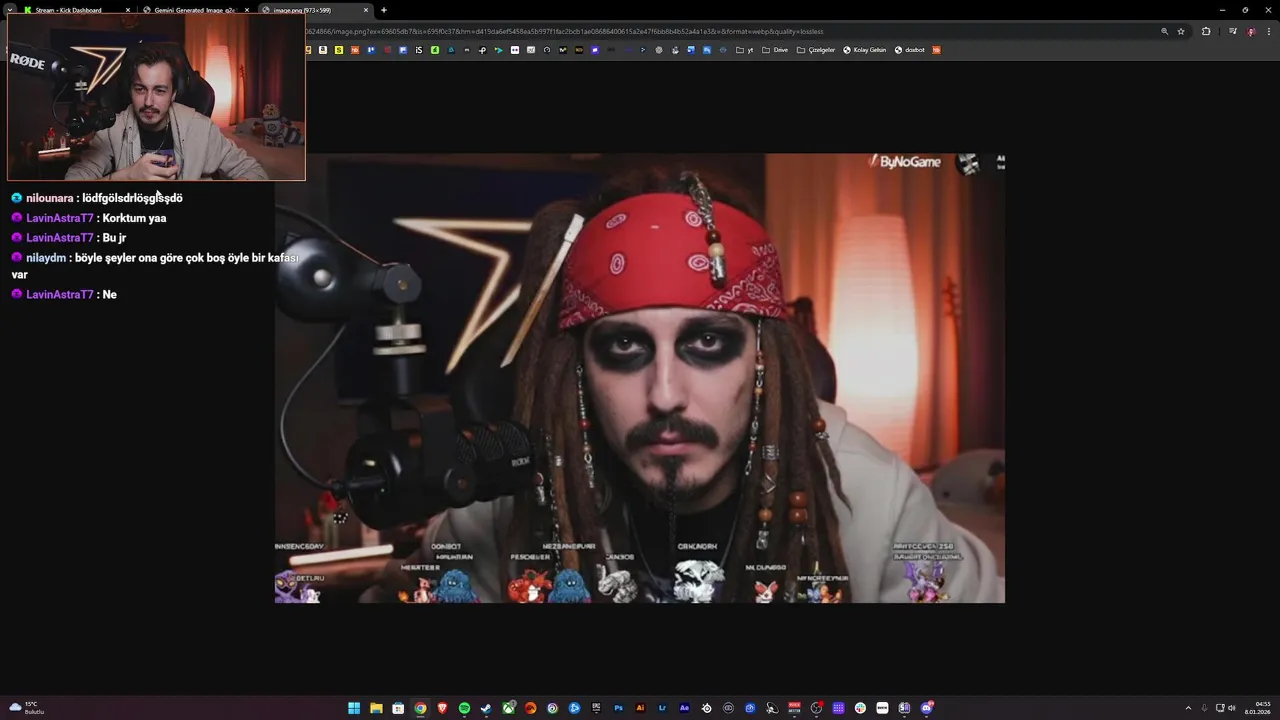Image resolution: width=1280 pixels, height=720 pixels.
Task: Switch to the Gemini Generated Image tab
Action: pos(195,10)
